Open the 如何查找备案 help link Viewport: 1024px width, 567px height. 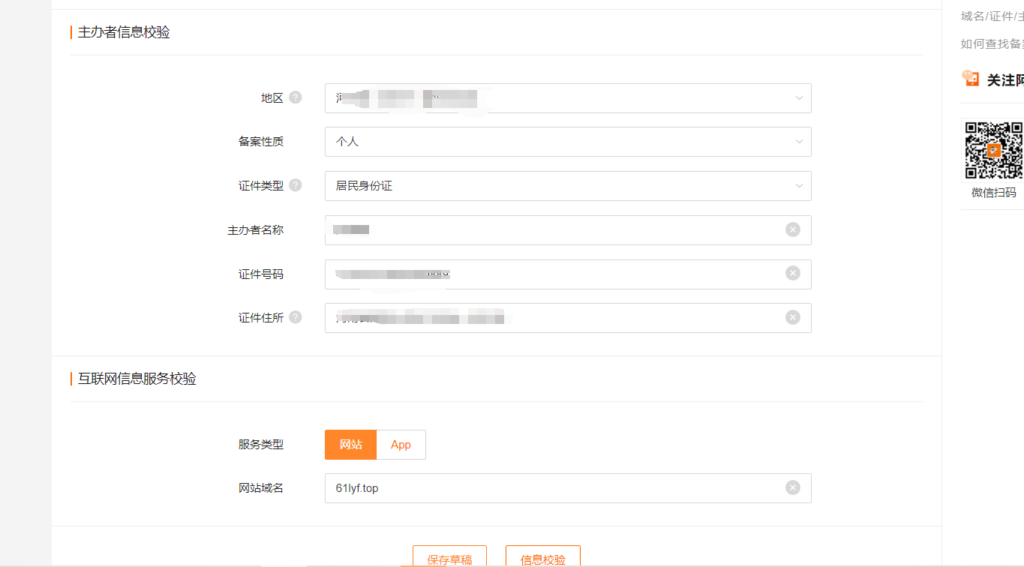991,44
